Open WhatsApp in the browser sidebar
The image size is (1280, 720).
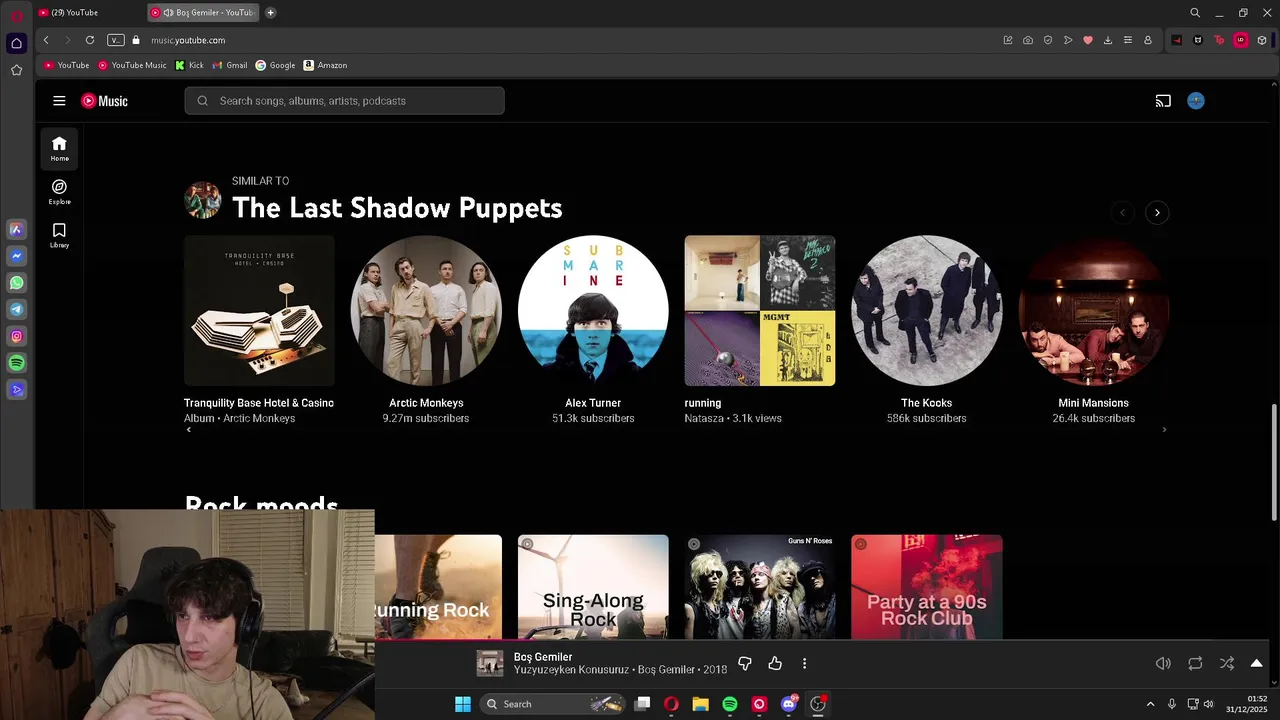point(17,283)
